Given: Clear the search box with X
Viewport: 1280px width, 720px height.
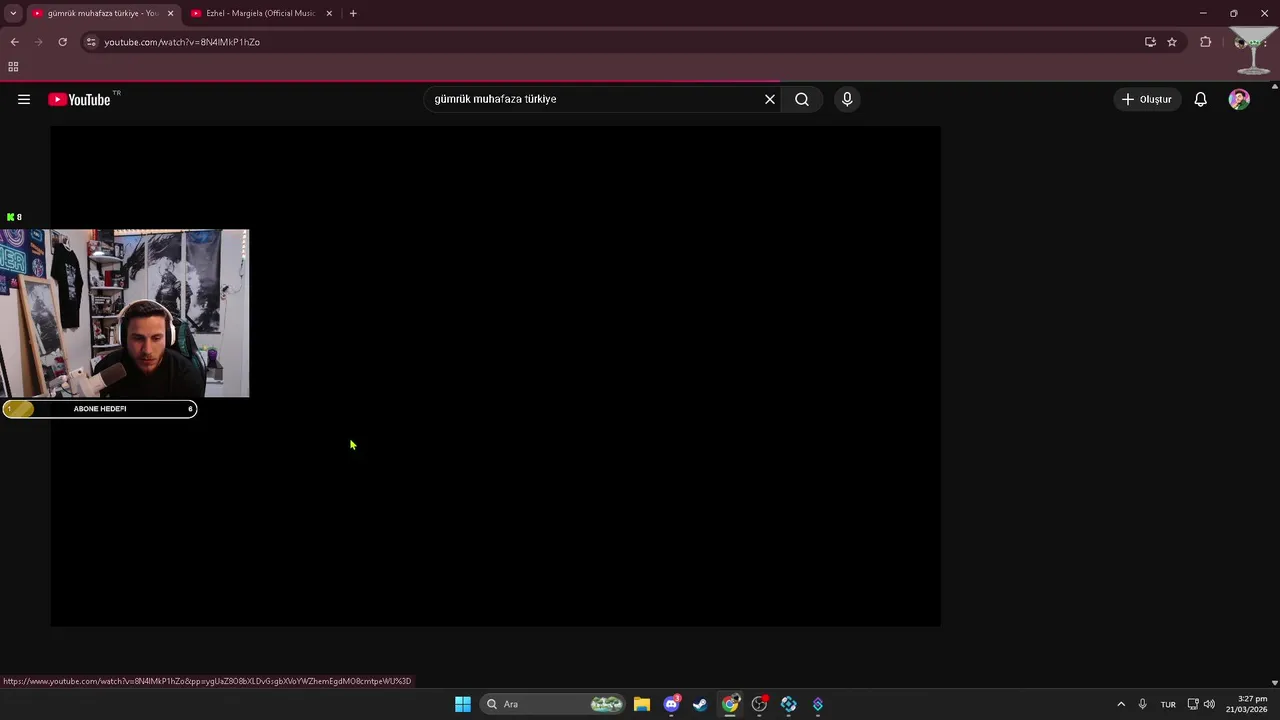Looking at the screenshot, I should (x=770, y=99).
